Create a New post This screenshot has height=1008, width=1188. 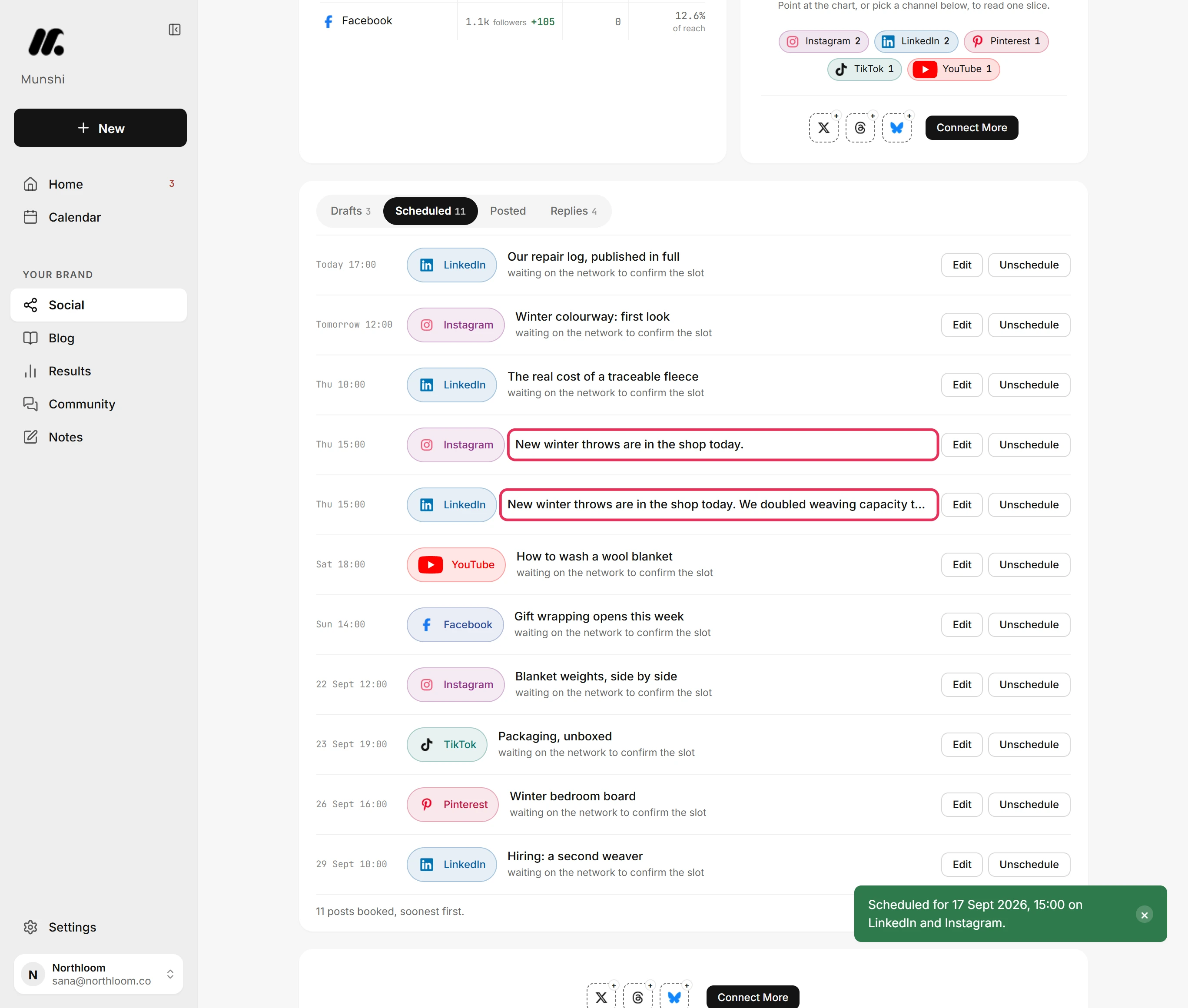100,128
